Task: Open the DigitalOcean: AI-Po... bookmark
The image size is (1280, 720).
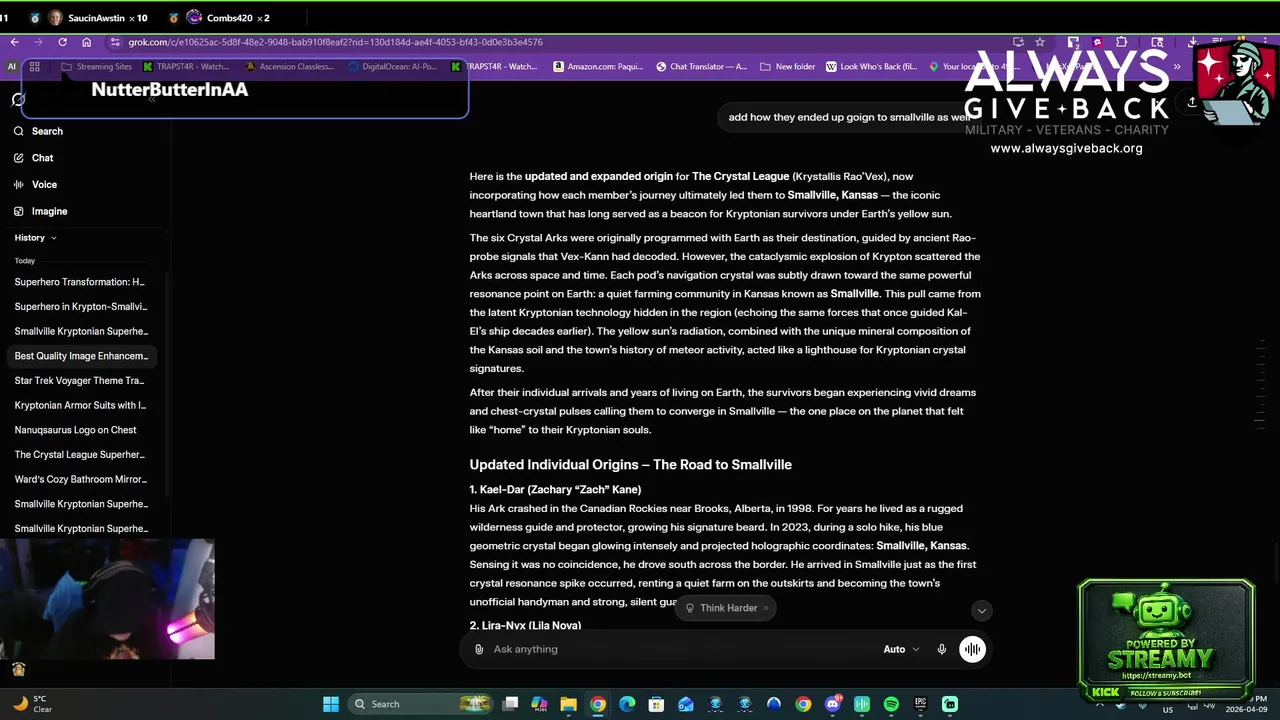Action: point(392,67)
